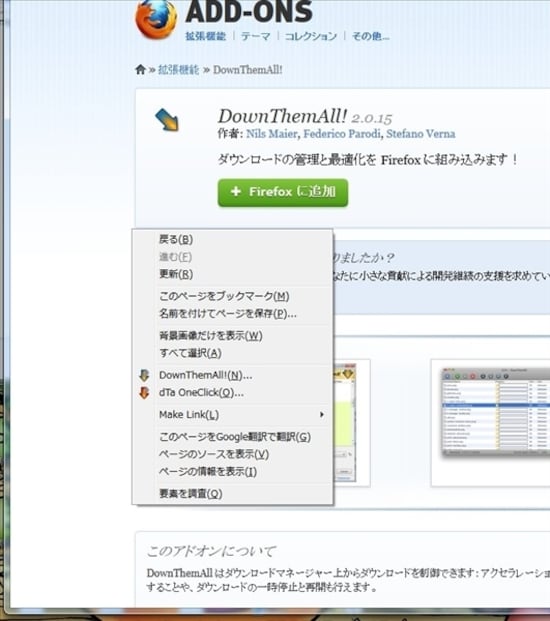Click the version number 2.0.15
The width and height of the screenshot is (550, 621).
[x=371, y=118]
